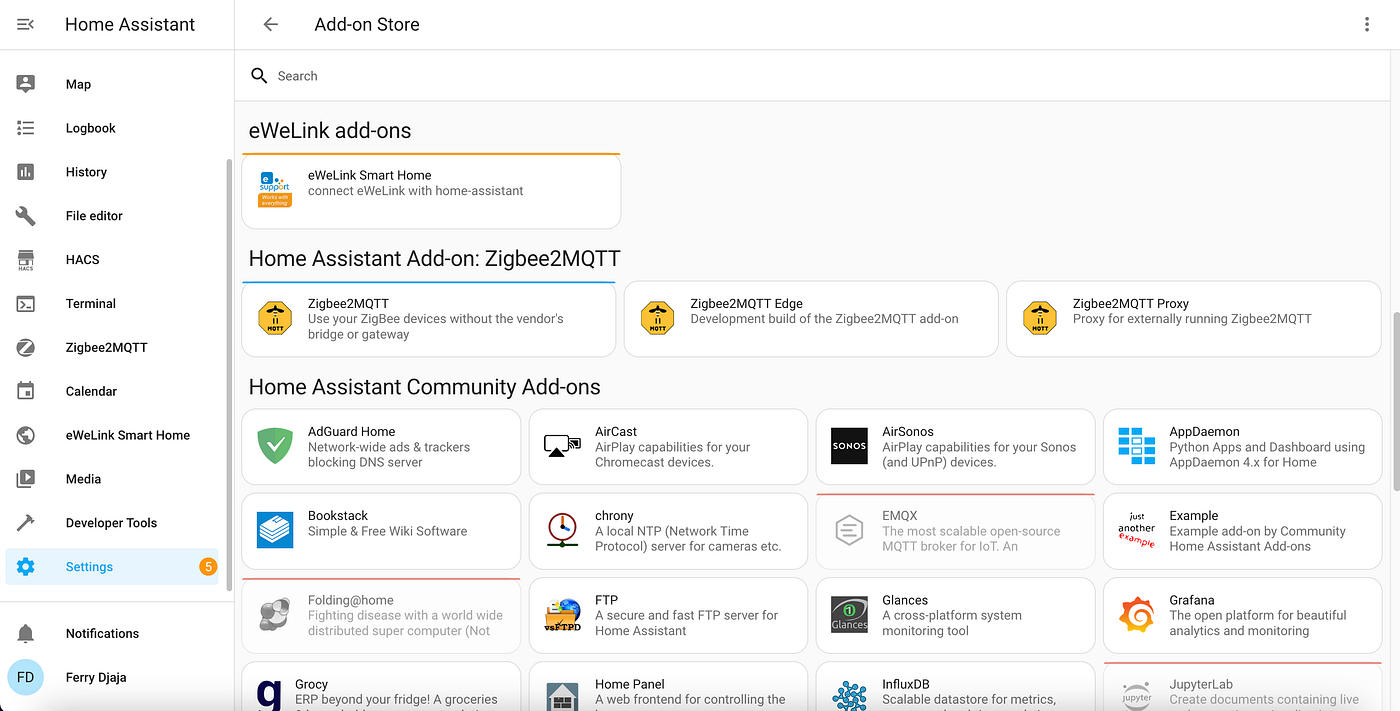This screenshot has height=711, width=1400.
Task: Click the Logbook list icon
Action: tap(26, 128)
